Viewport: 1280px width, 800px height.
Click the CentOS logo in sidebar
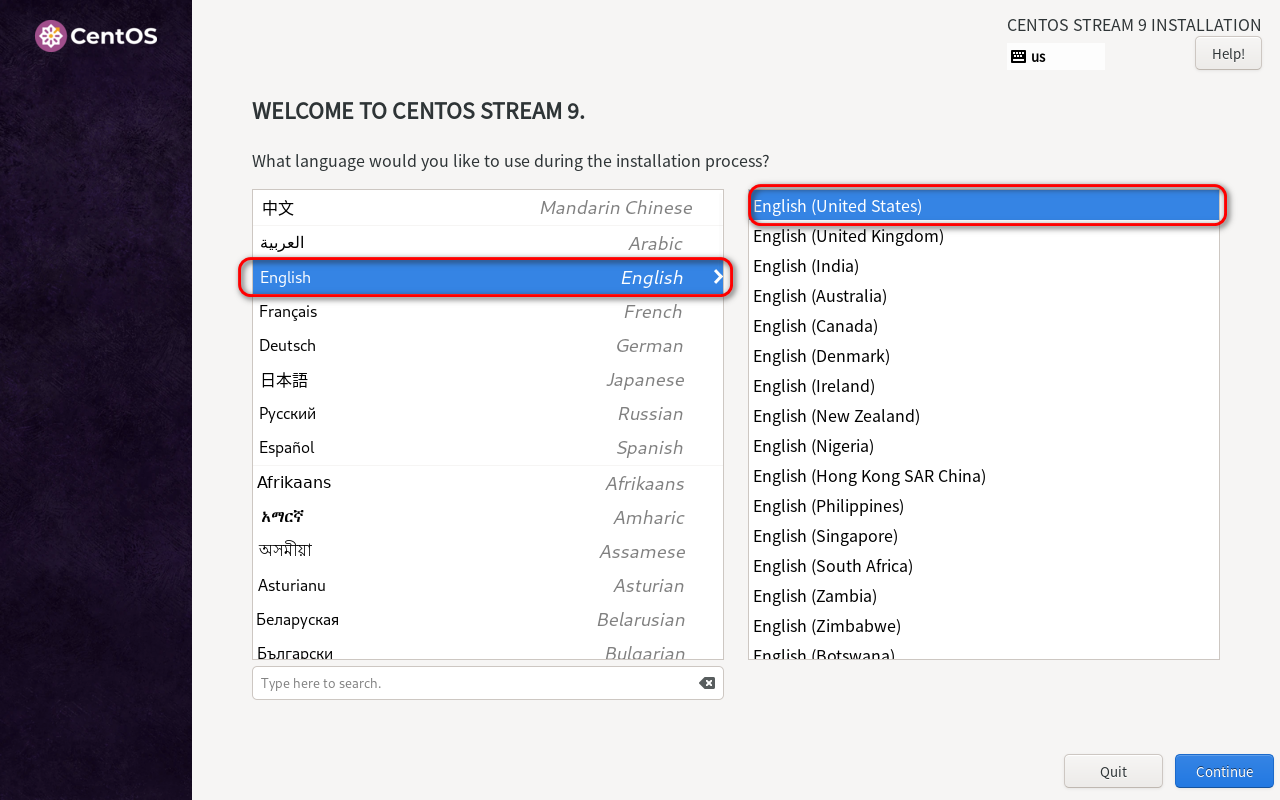pos(96,37)
